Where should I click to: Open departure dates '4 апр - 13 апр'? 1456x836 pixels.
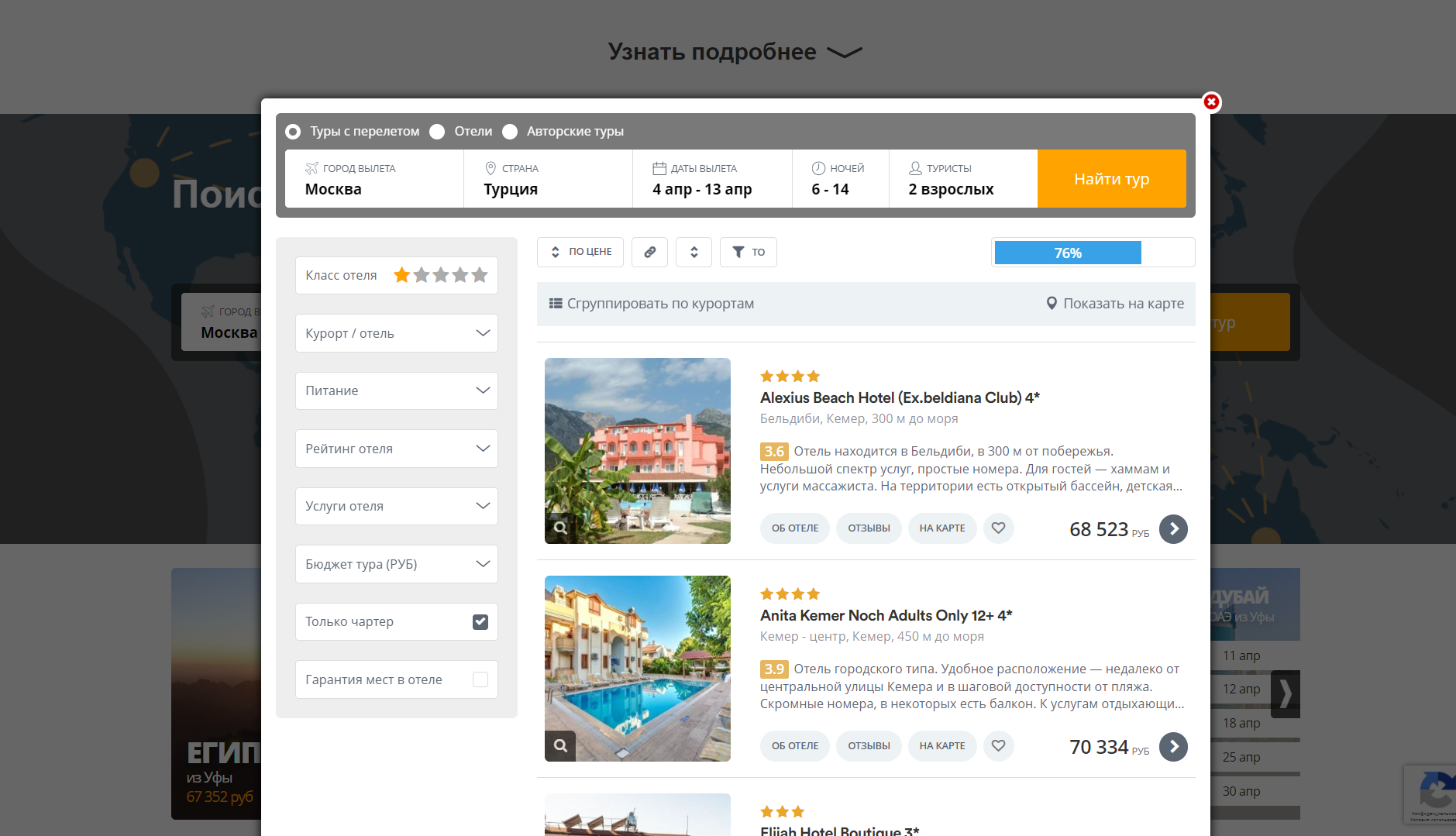712,179
